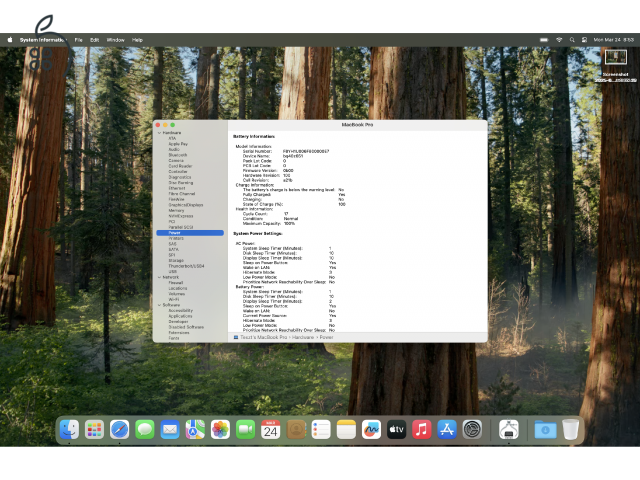The width and height of the screenshot is (640, 480).
Task: Open Spotlight search in menu bar
Action: (572, 40)
